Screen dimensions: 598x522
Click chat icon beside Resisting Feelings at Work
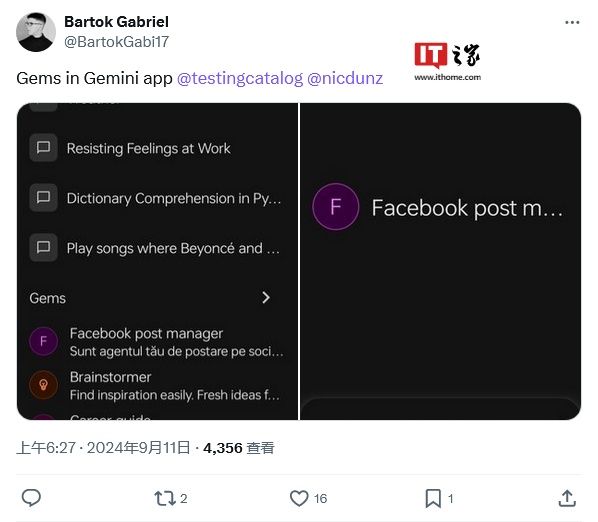pos(43,148)
